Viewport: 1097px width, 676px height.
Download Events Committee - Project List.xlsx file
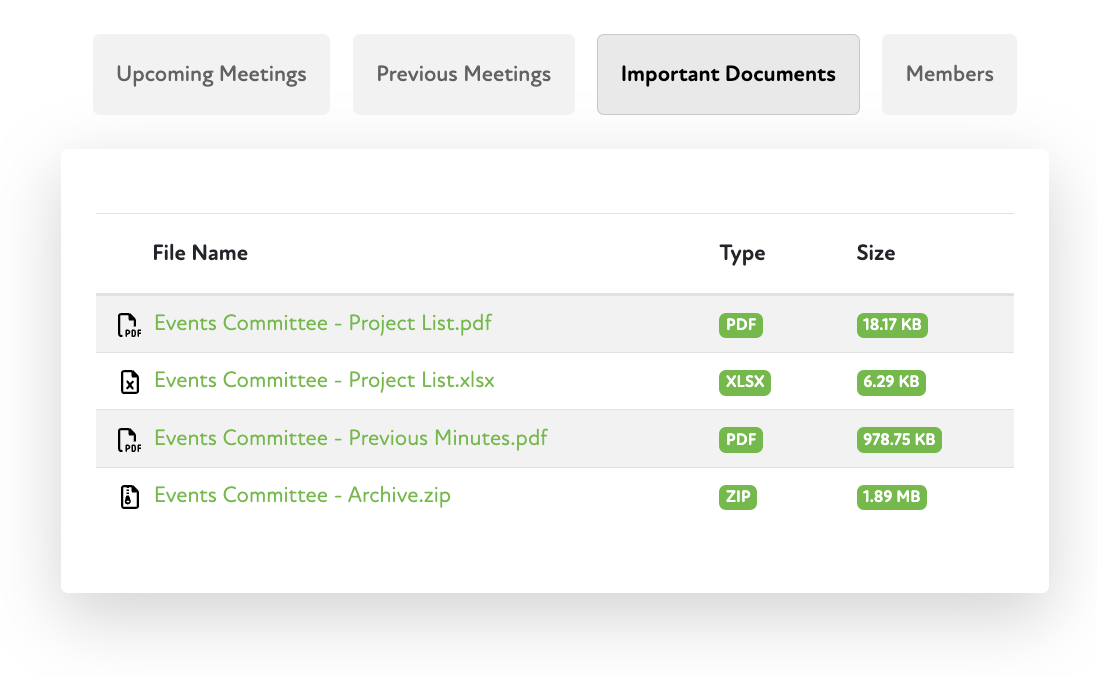point(324,380)
